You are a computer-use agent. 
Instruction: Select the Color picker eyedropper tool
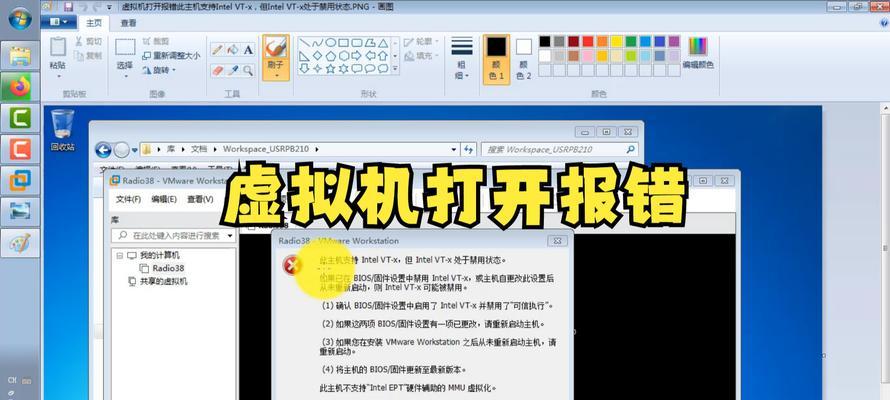pyautogui.click(x=233, y=70)
